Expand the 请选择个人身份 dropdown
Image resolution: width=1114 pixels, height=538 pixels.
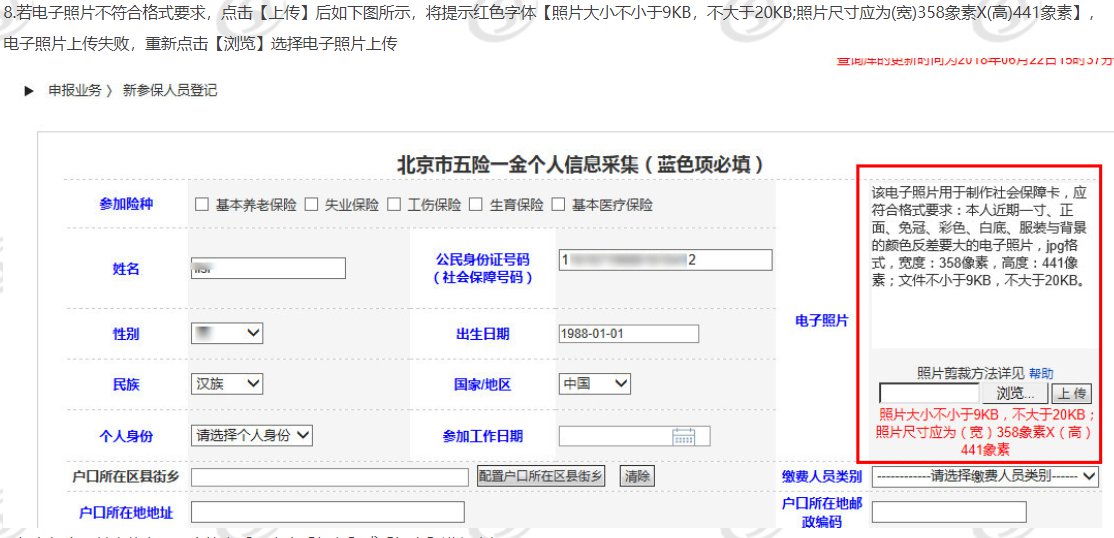click(252, 435)
